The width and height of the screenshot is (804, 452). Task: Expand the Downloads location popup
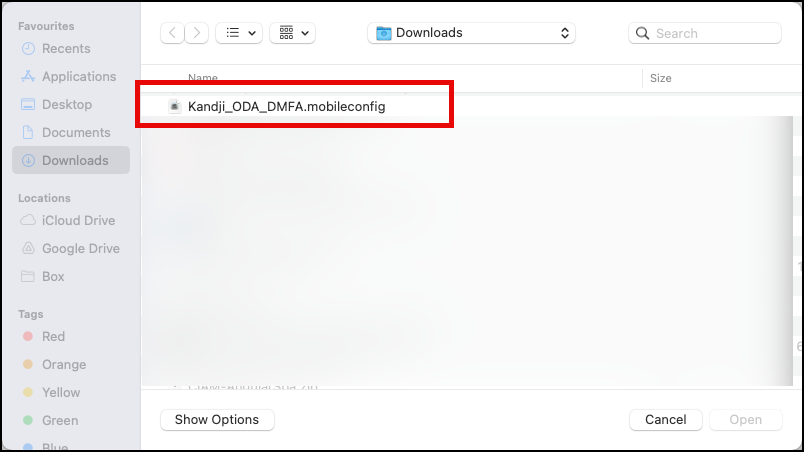472,33
